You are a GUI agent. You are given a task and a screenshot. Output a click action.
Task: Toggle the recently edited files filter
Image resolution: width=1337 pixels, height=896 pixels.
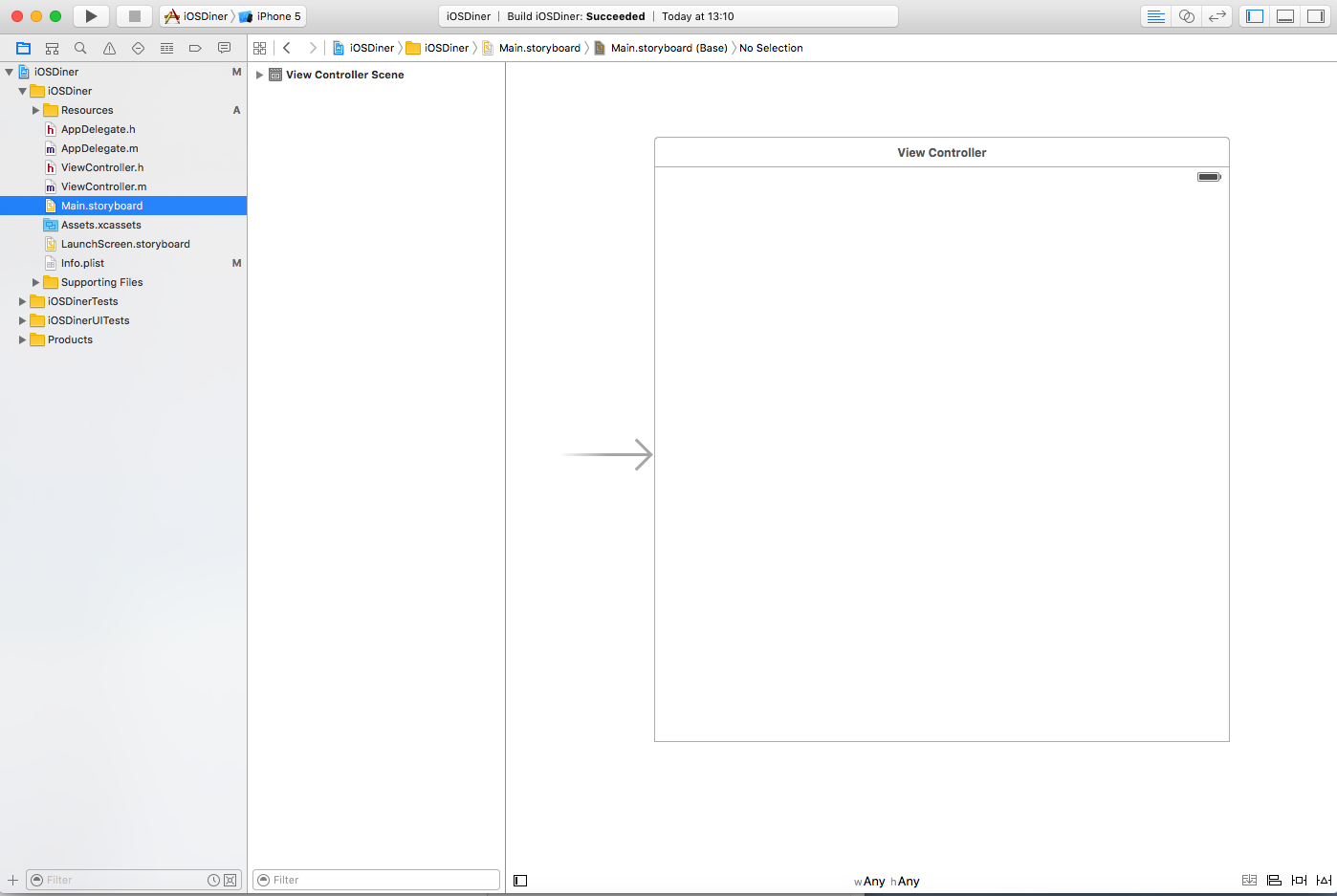(x=213, y=880)
